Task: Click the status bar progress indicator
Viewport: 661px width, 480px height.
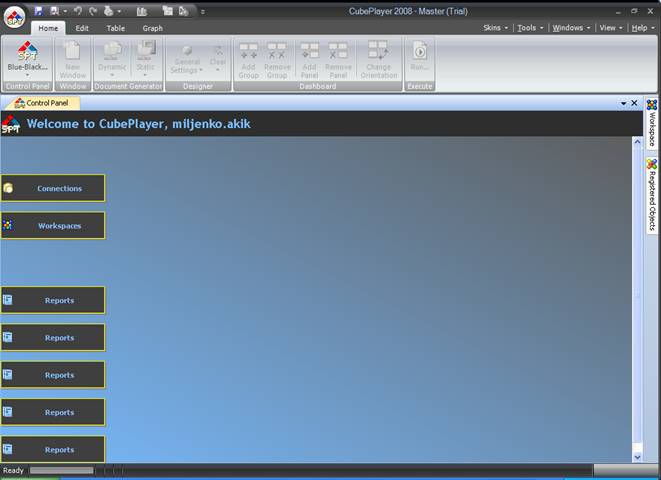Action: pyautogui.click(x=62, y=470)
